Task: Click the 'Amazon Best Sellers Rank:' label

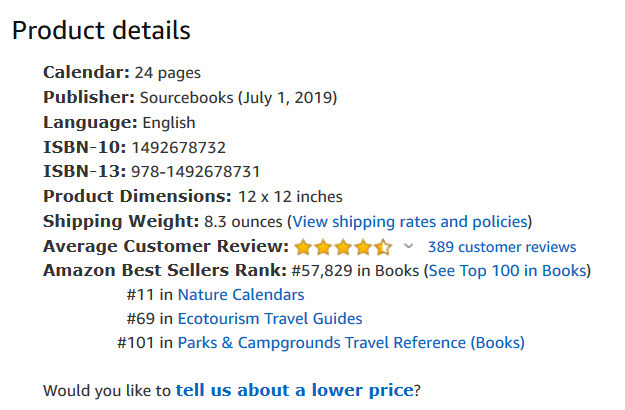Action: pyautogui.click(x=164, y=270)
